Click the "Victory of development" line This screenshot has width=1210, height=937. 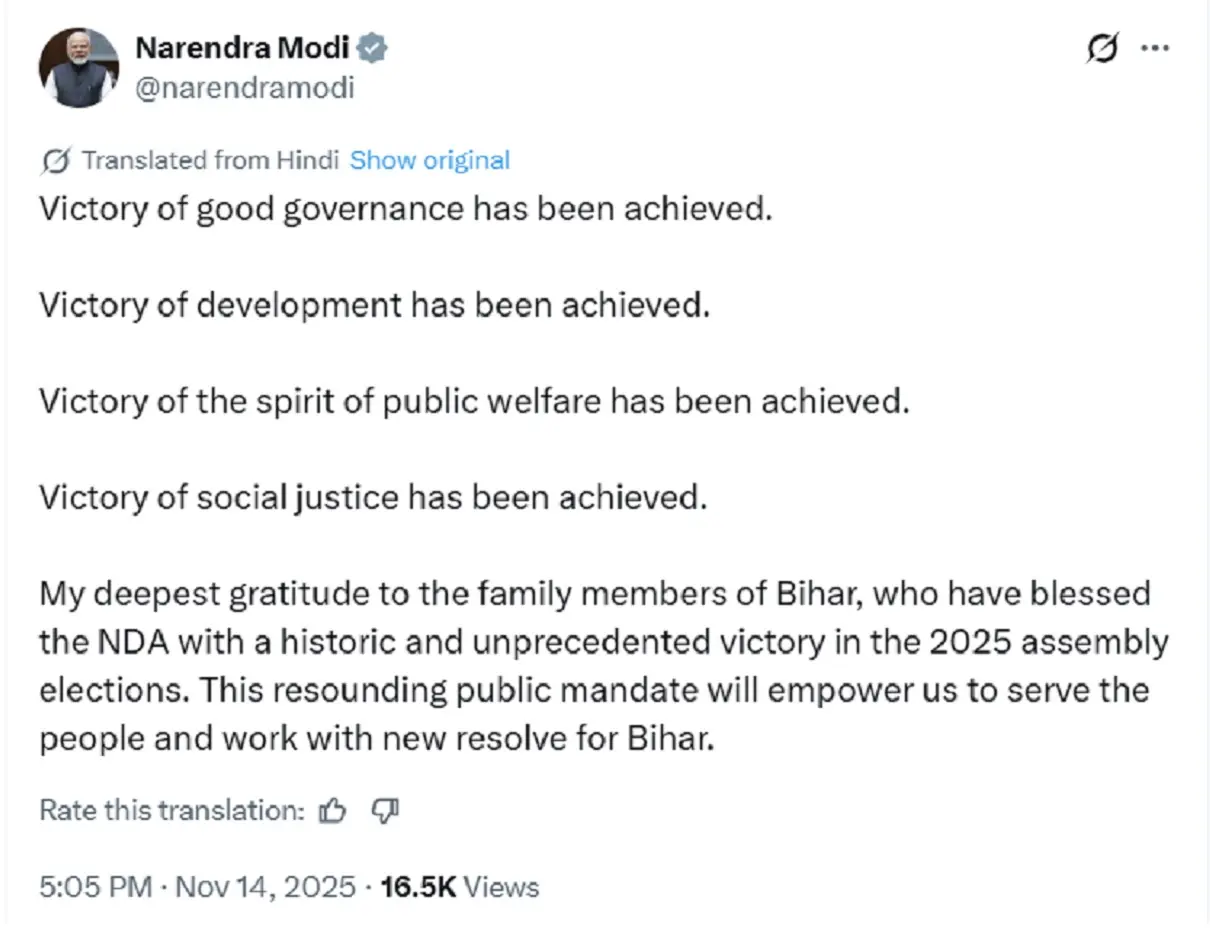[373, 305]
